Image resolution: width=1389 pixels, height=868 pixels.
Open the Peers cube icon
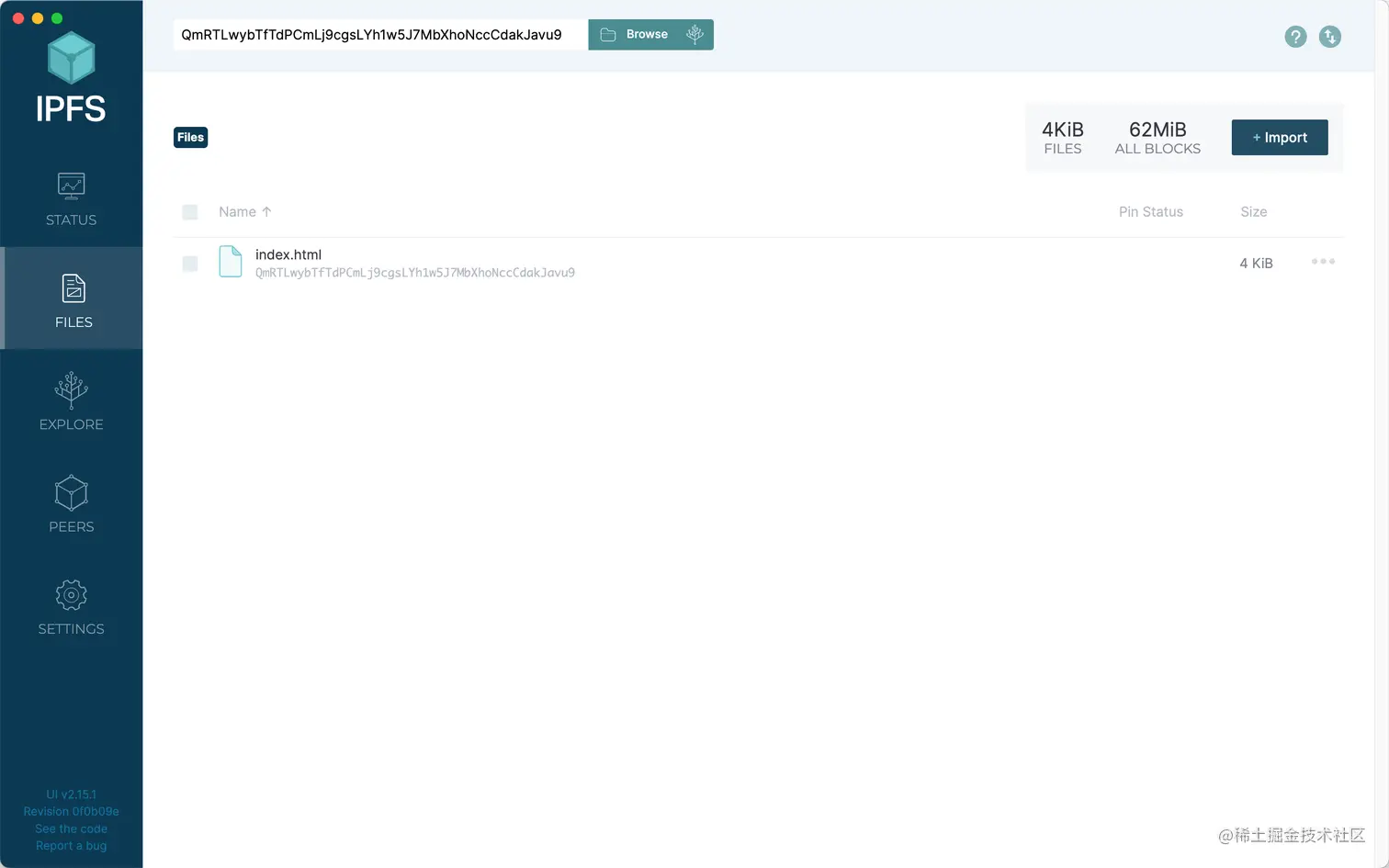(71, 493)
